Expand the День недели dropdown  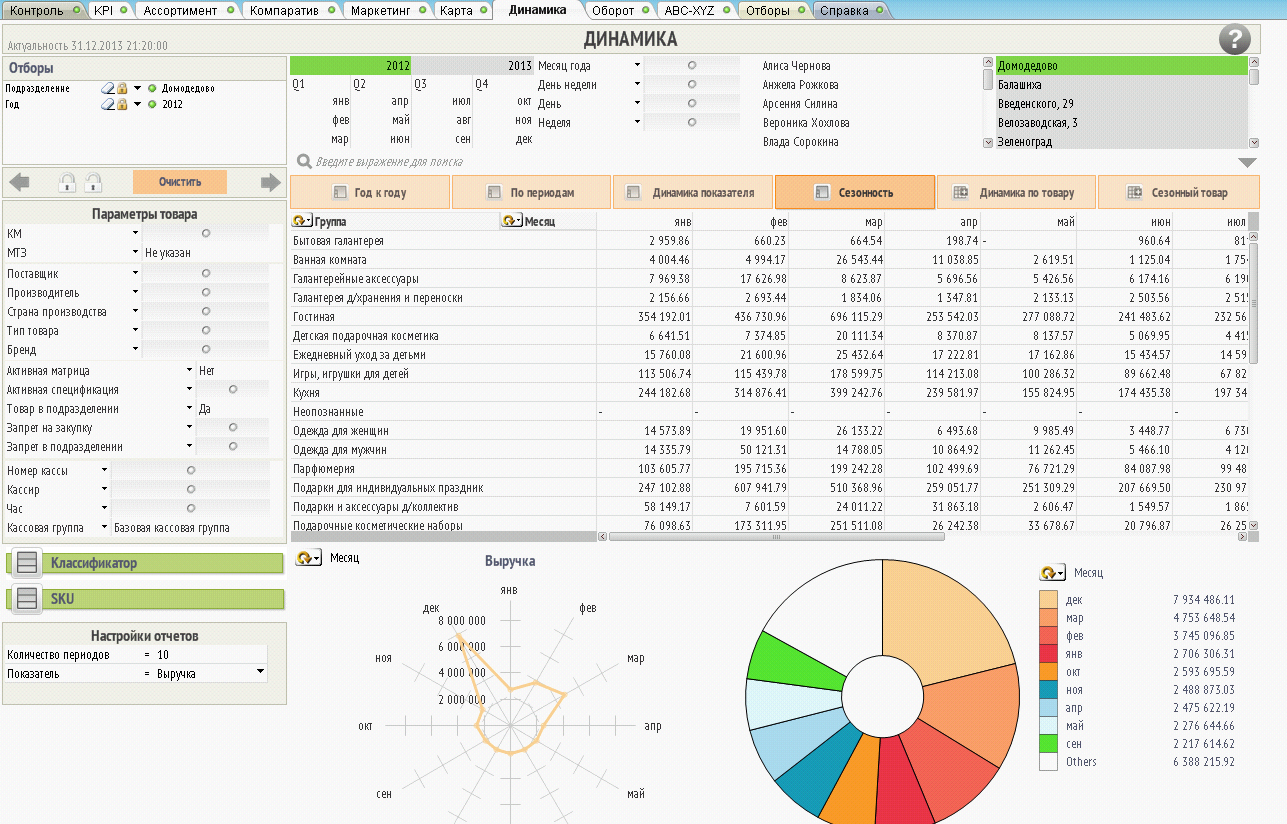point(637,85)
